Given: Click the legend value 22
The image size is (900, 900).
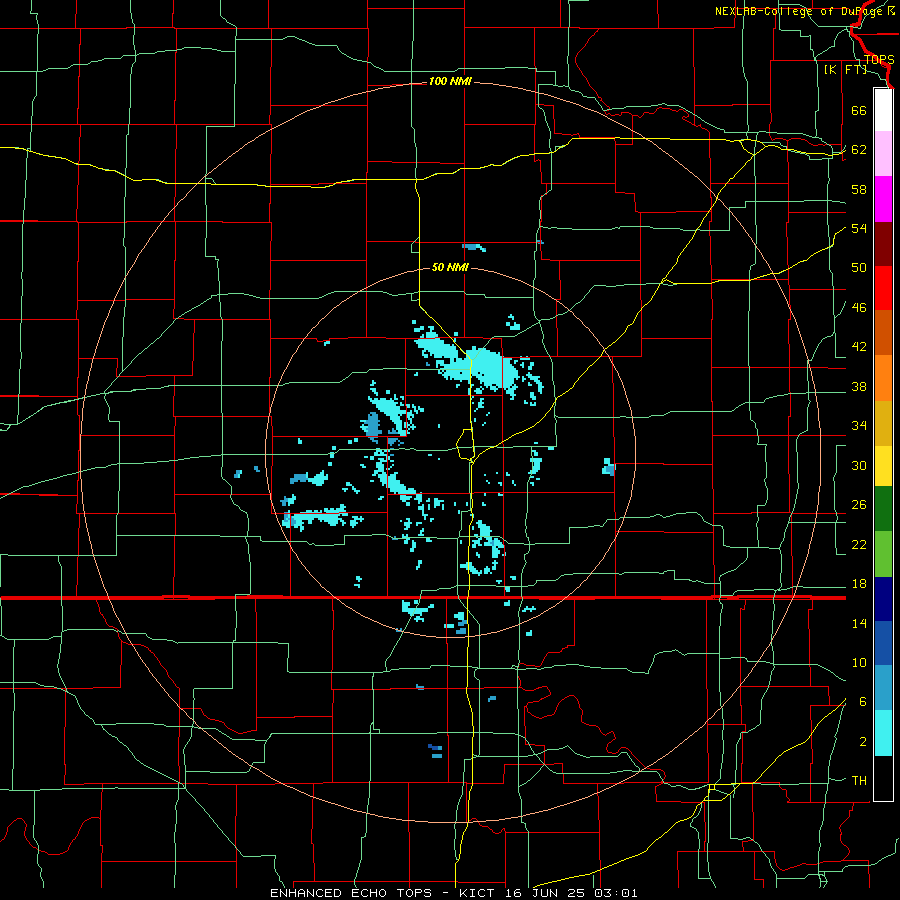Looking at the screenshot, I should pos(859,544).
